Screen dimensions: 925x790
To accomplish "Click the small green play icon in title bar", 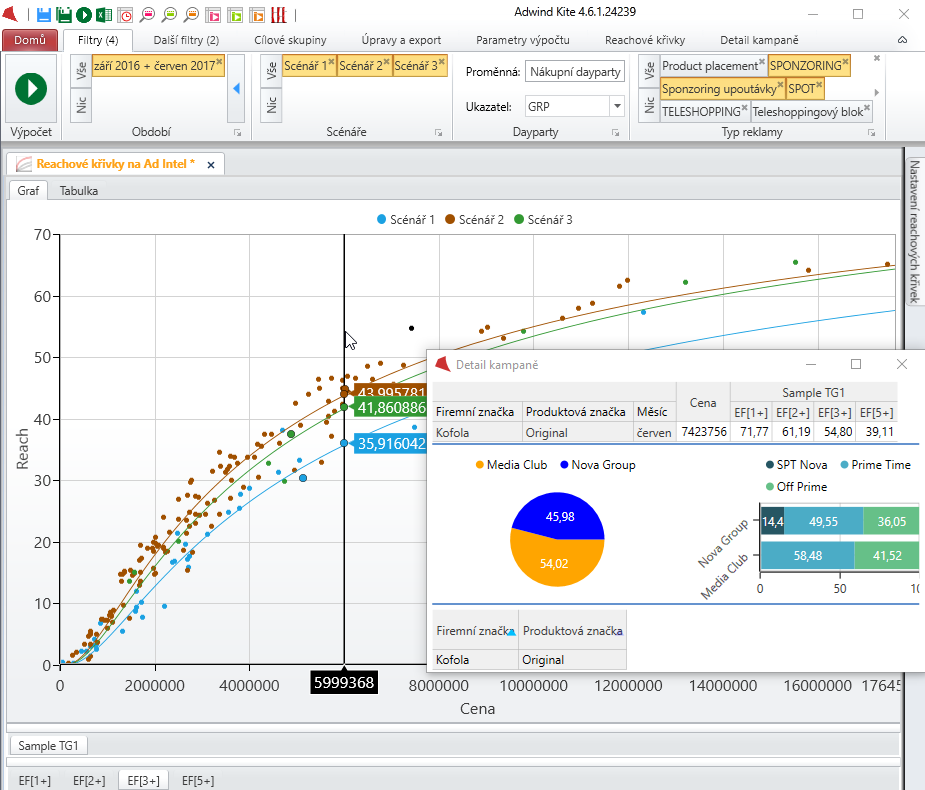I will click(84, 14).
